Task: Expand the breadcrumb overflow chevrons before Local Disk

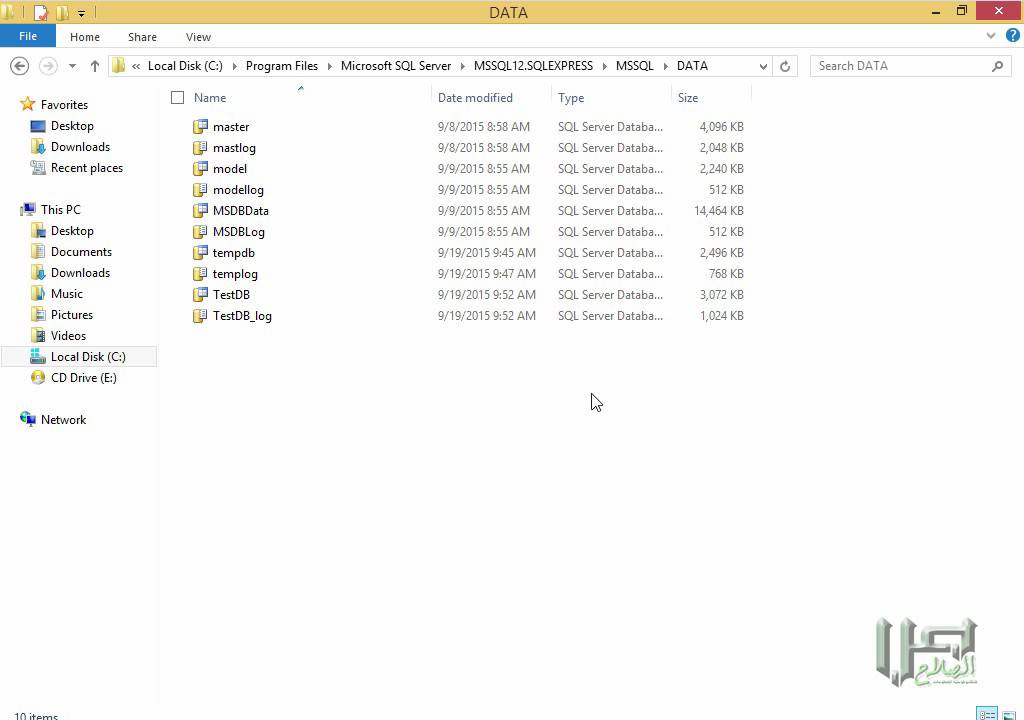Action: (x=136, y=66)
